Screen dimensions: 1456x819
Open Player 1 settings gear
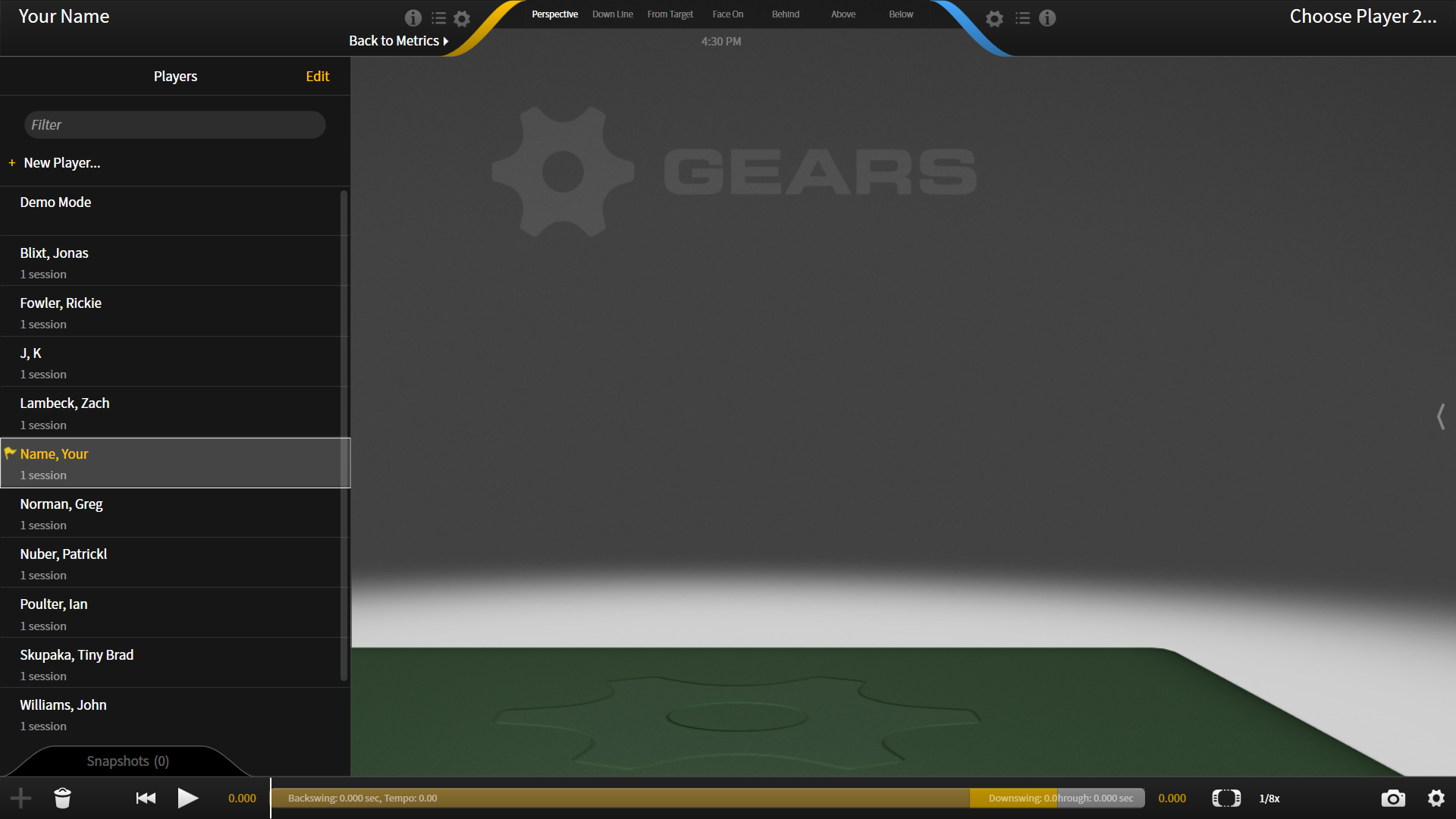(462, 18)
